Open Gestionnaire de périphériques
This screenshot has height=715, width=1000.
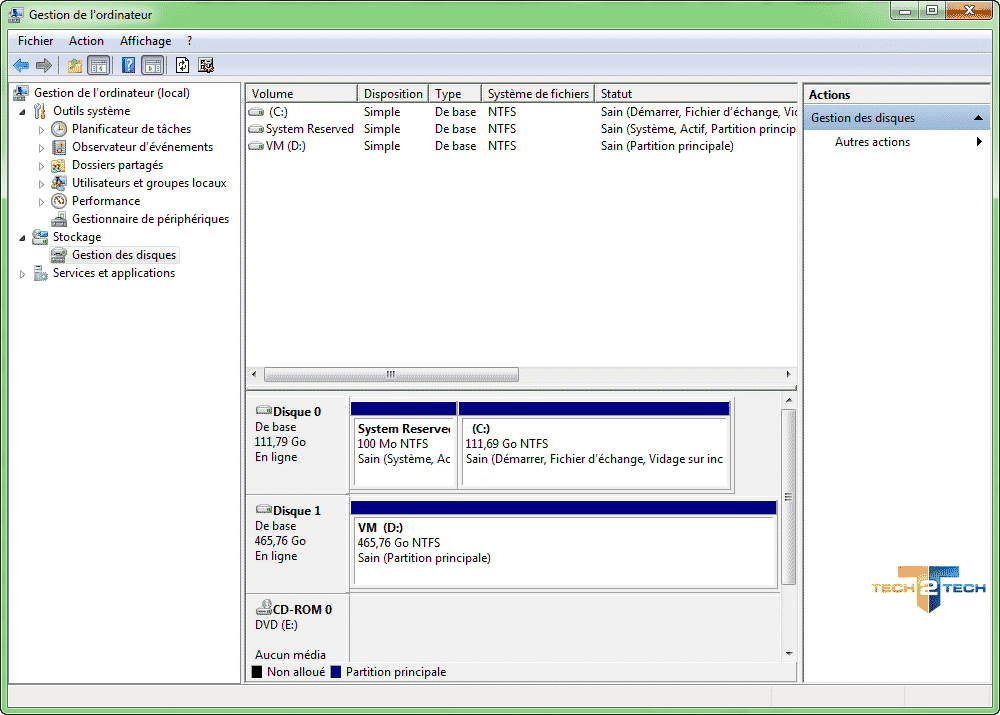150,219
